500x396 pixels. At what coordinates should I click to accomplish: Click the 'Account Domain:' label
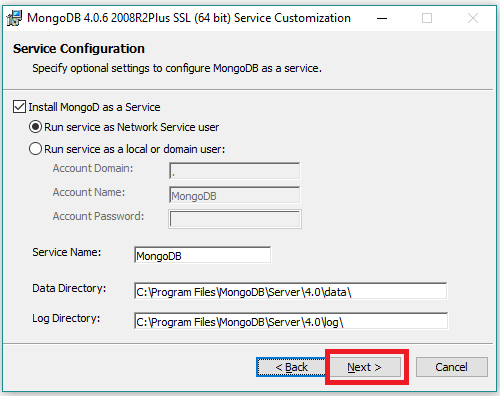pyautogui.click(x=93, y=168)
